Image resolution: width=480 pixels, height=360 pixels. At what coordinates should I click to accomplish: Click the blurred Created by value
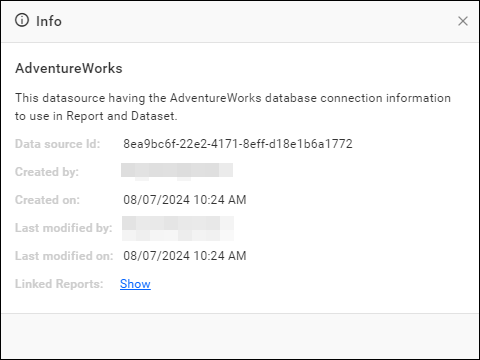tap(177, 172)
